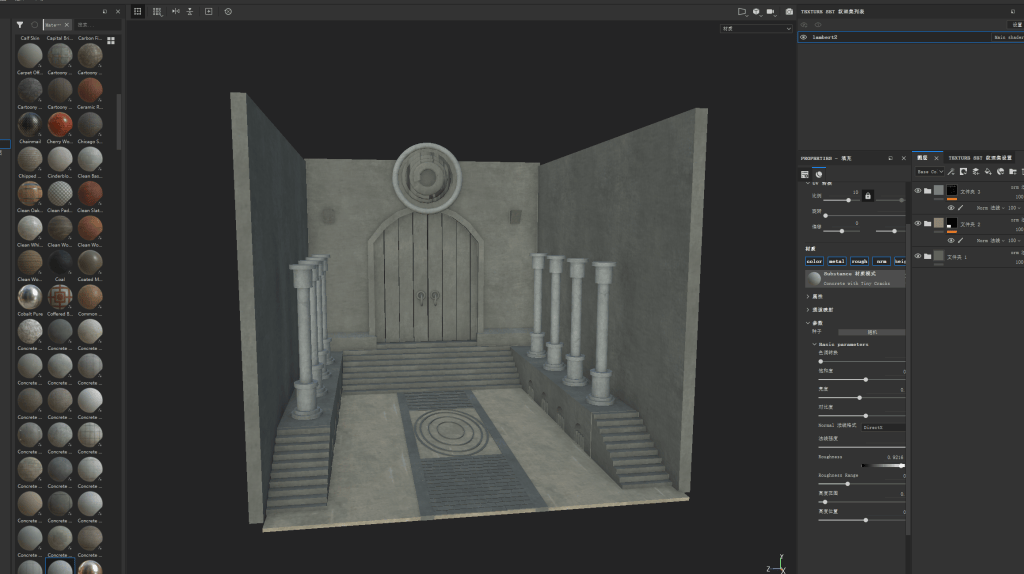The image size is (1024, 574).
Task: Open the Base Color channel dropdown in Layers
Action: [930, 172]
